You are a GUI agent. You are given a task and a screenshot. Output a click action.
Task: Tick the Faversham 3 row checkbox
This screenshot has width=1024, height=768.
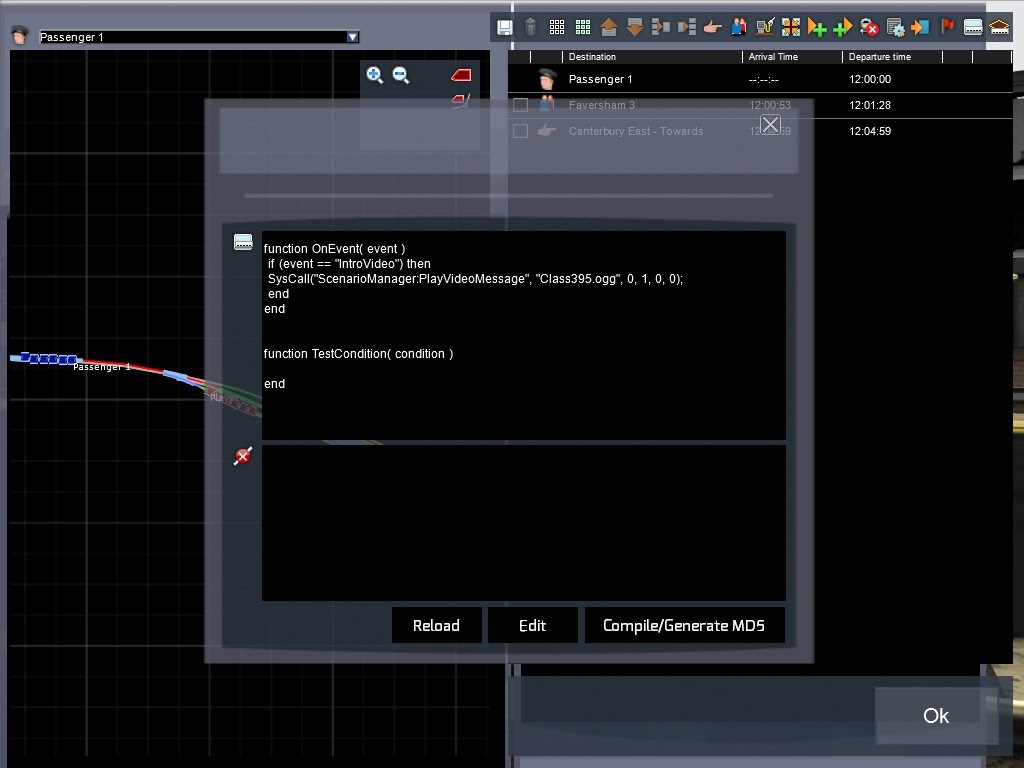520,105
